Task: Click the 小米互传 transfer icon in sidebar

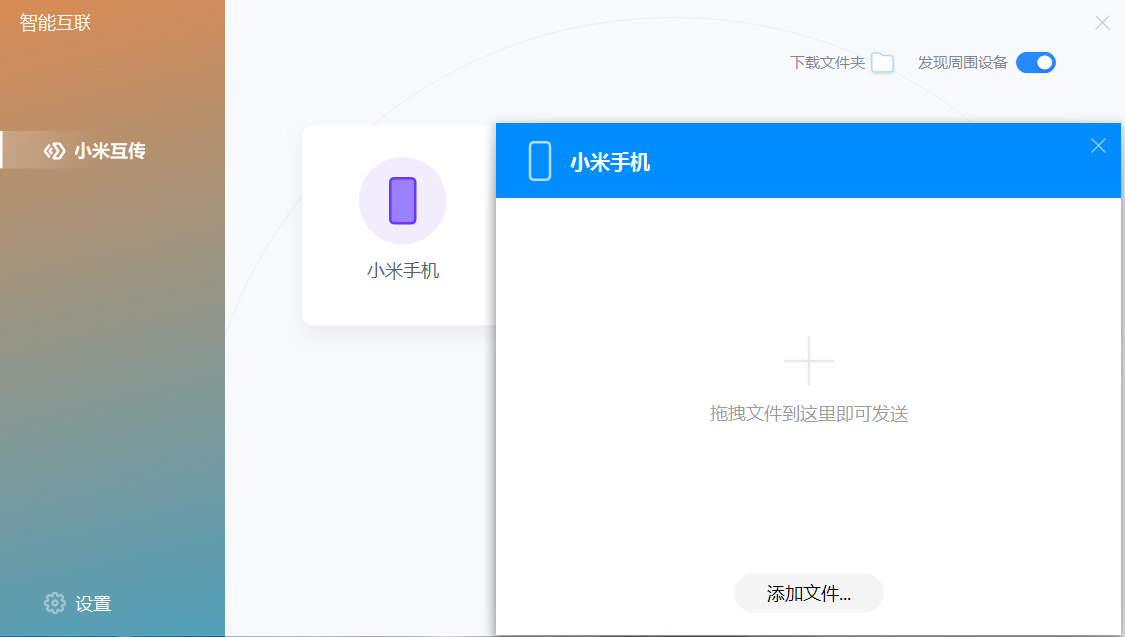Action: 54,151
